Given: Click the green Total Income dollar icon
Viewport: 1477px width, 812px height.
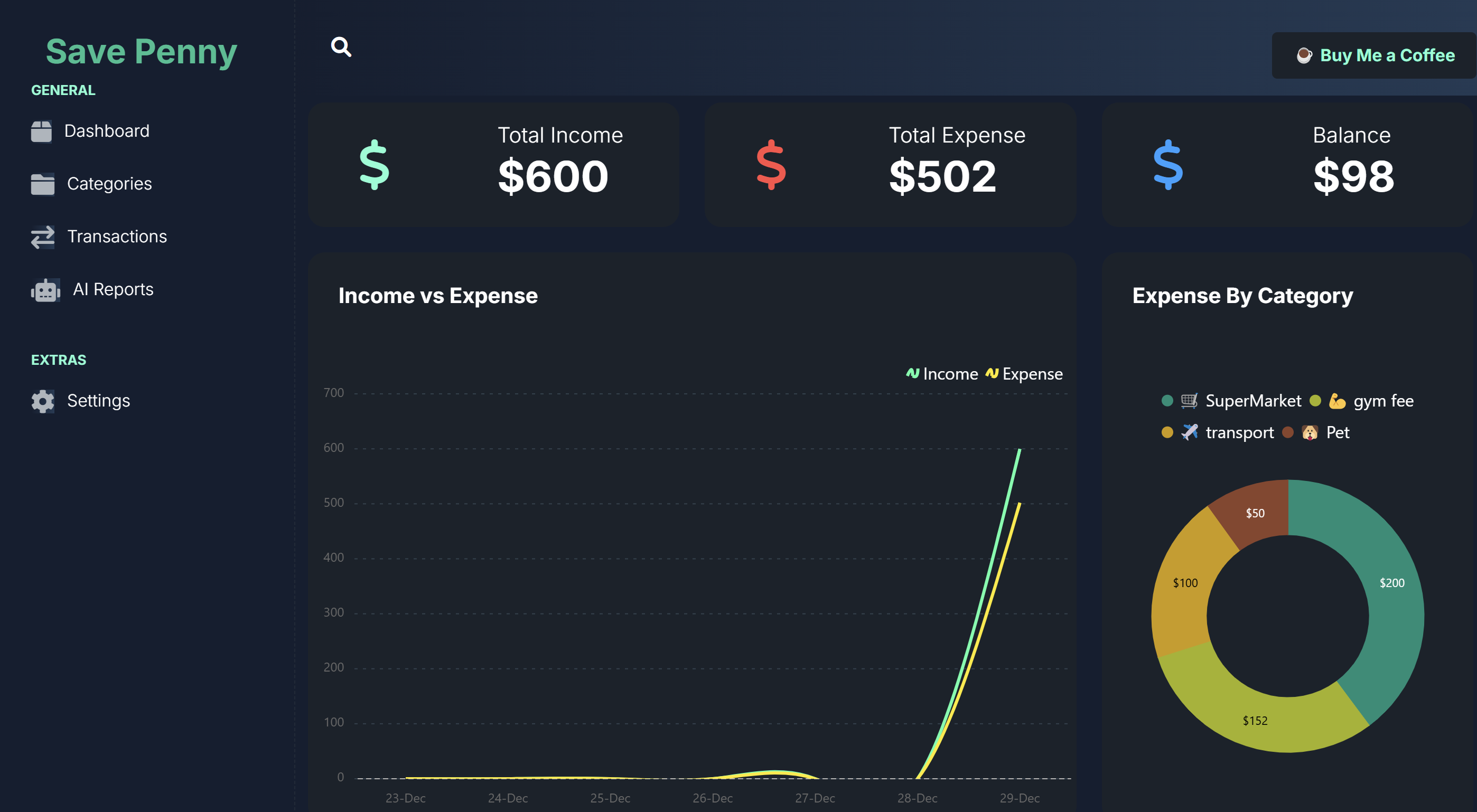Looking at the screenshot, I should 375,165.
